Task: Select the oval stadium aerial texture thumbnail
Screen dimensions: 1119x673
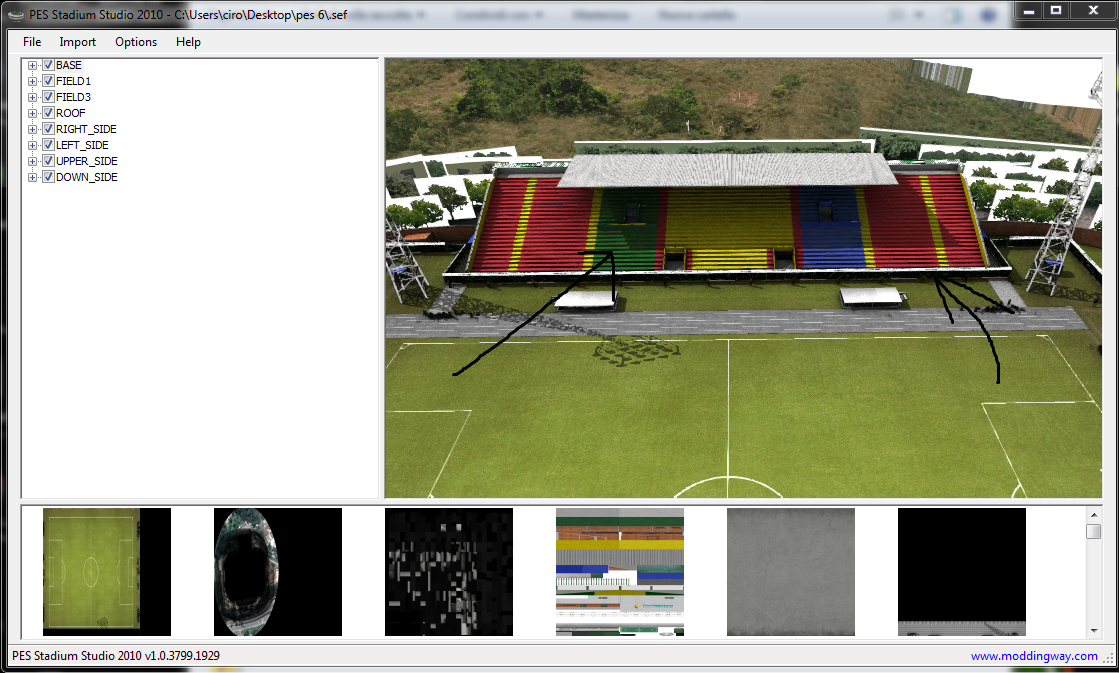Action: (278, 572)
